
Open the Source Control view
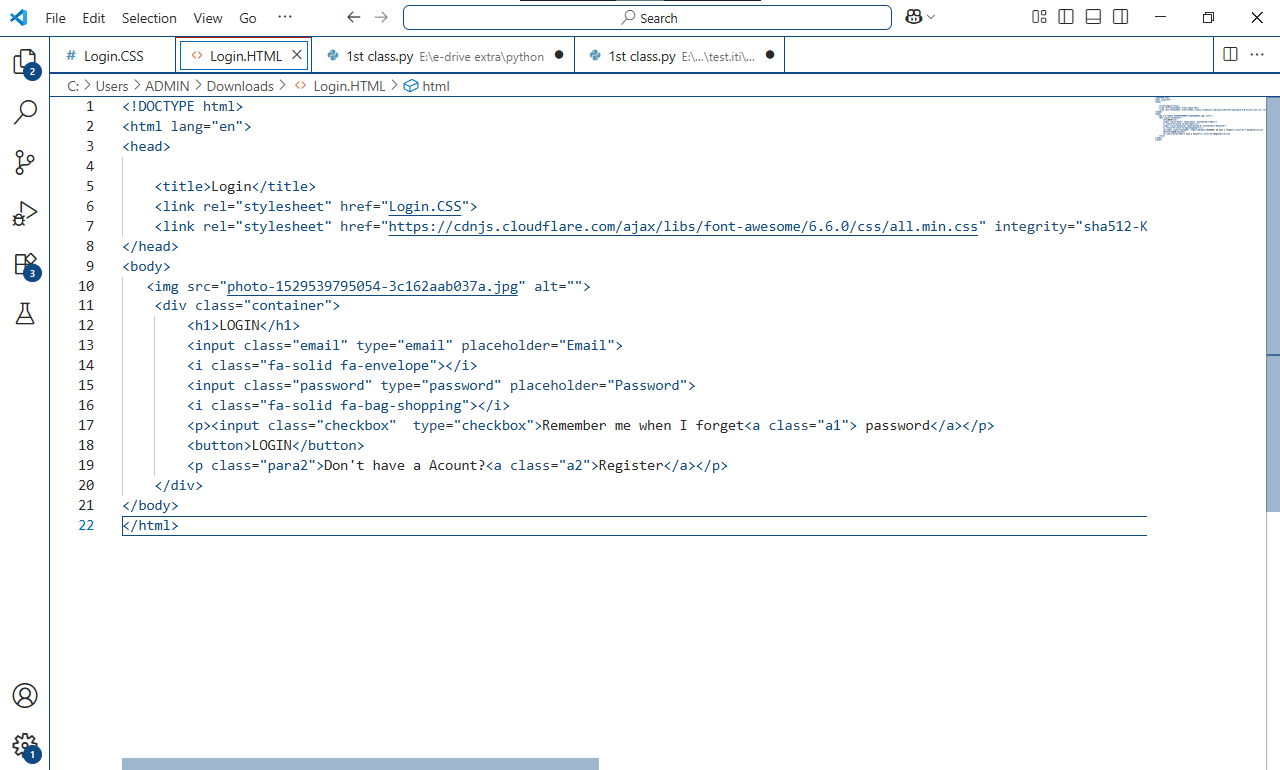point(25,162)
